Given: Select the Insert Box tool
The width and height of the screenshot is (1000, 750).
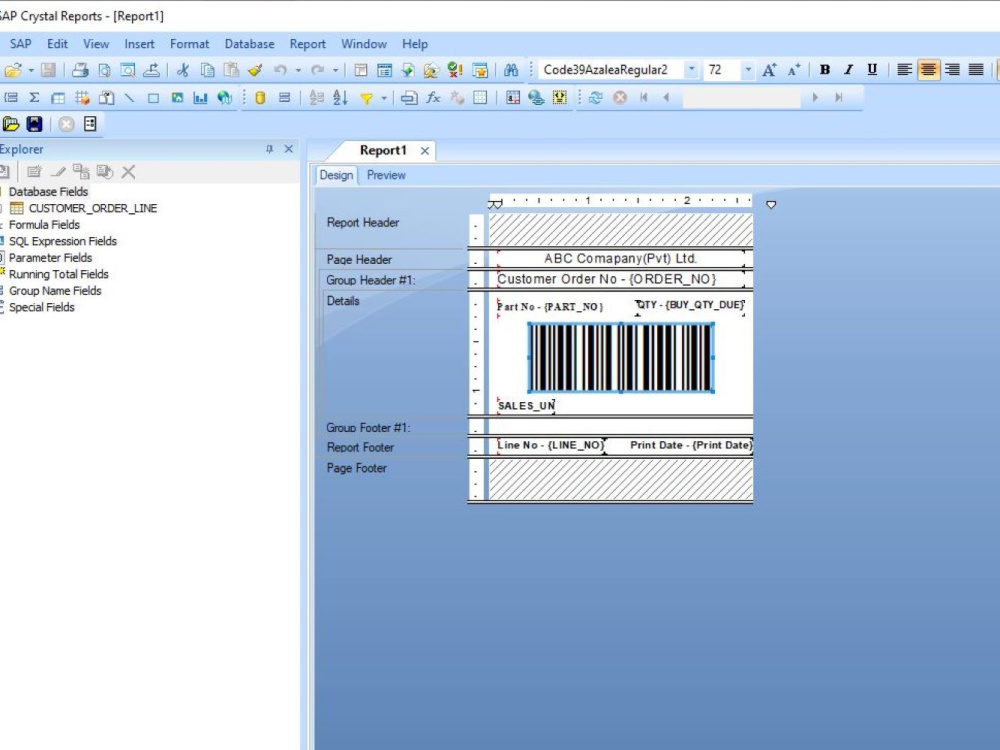Looking at the screenshot, I should point(153,97).
